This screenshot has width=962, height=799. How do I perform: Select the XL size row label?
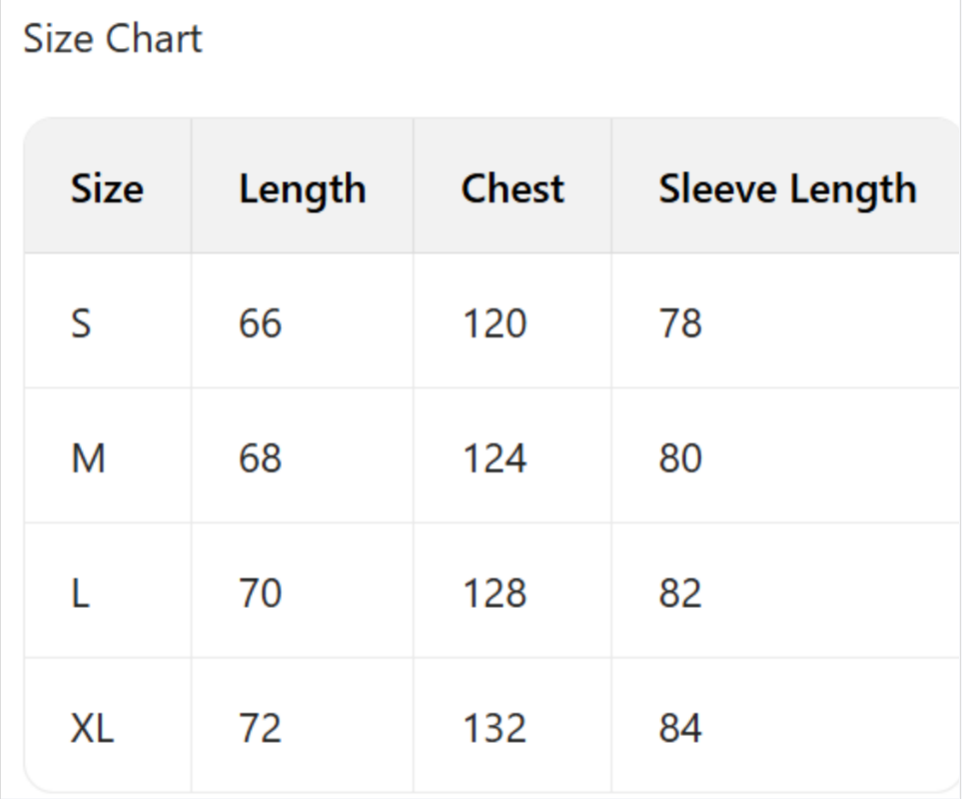coord(92,728)
